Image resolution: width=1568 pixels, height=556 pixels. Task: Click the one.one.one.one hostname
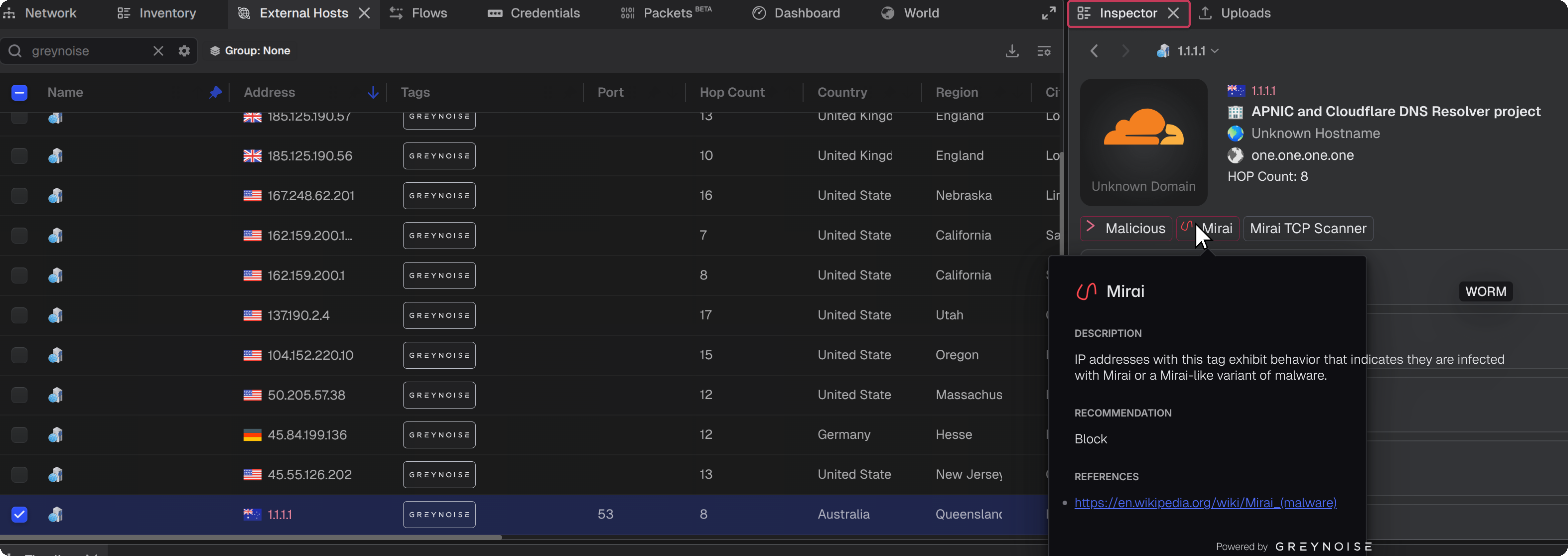tap(1303, 155)
